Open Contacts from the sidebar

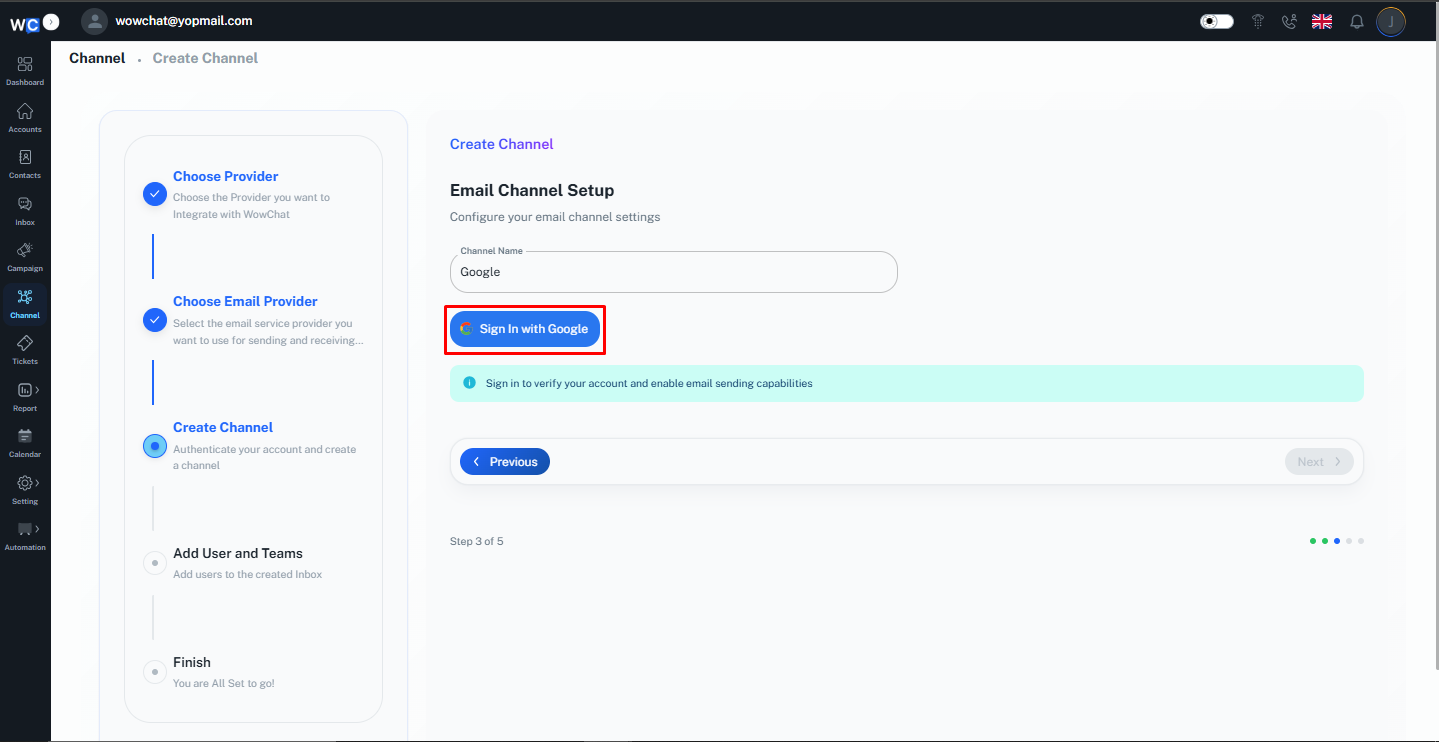pyautogui.click(x=25, y=164)
